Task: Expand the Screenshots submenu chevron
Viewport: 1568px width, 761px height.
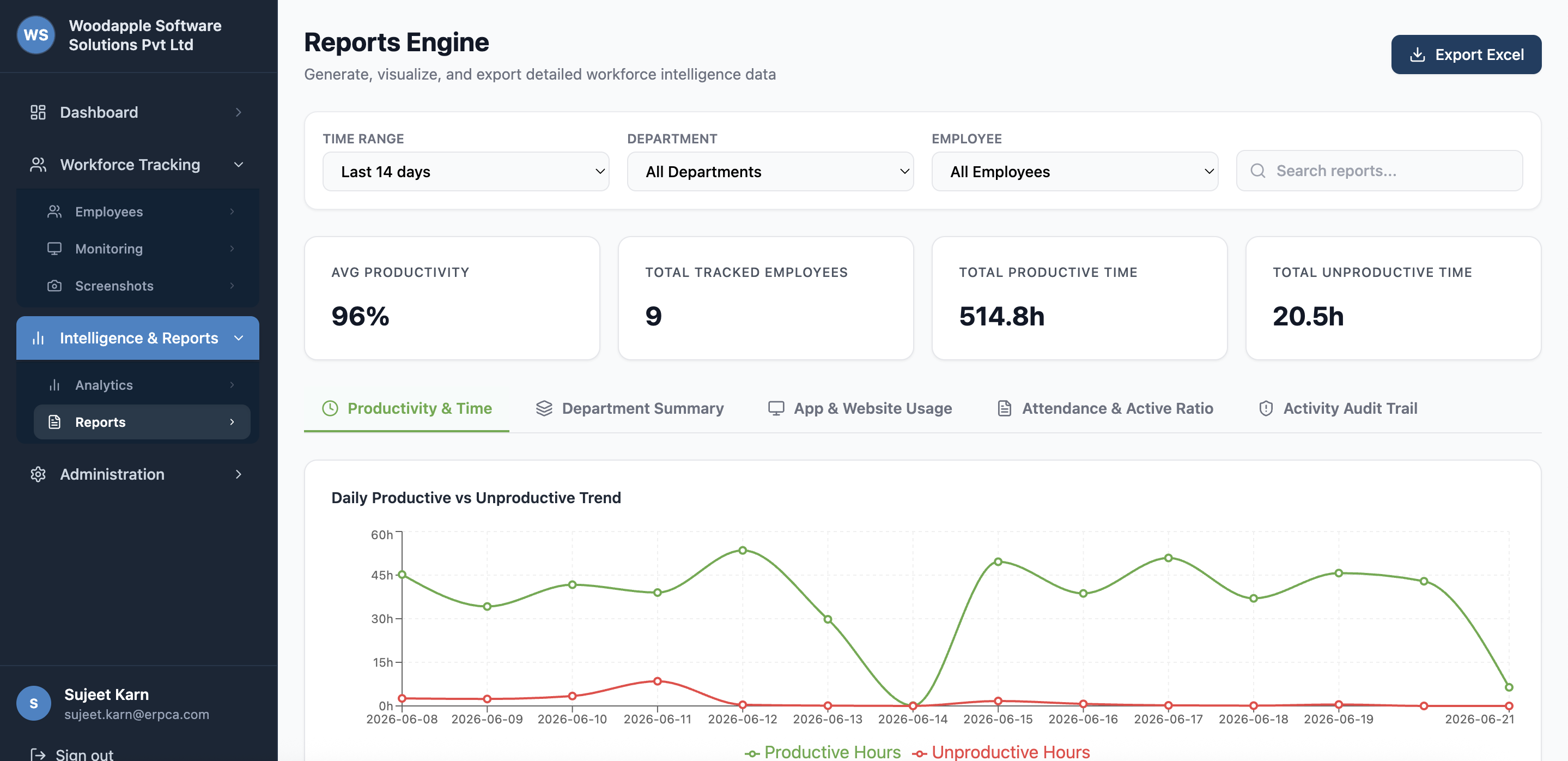Action: click(232, 286)
